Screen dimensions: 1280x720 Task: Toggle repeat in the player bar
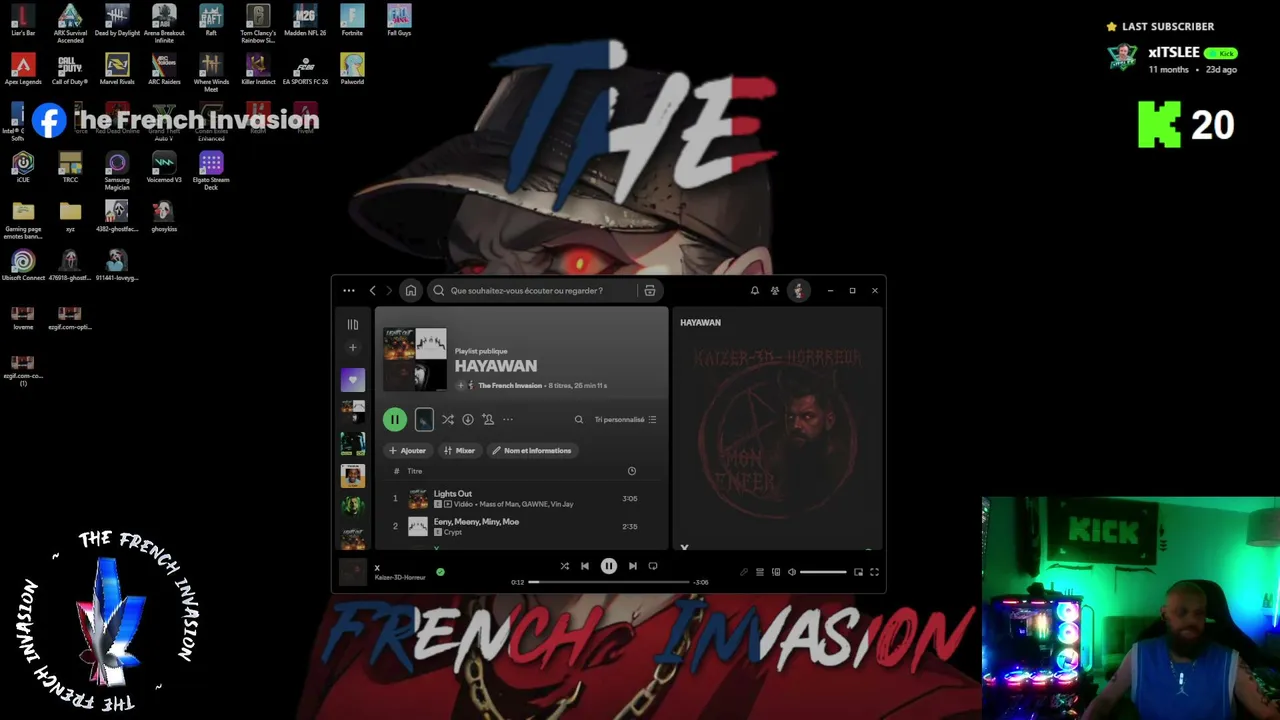tap(653, 566)
